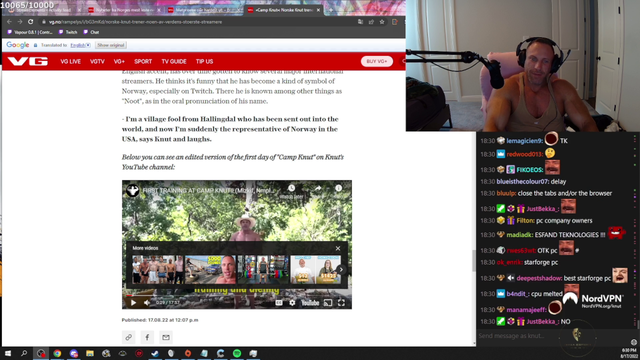640x360 pixels.
Task: Open the video on YouTube via logo
Action: point(310,302)
